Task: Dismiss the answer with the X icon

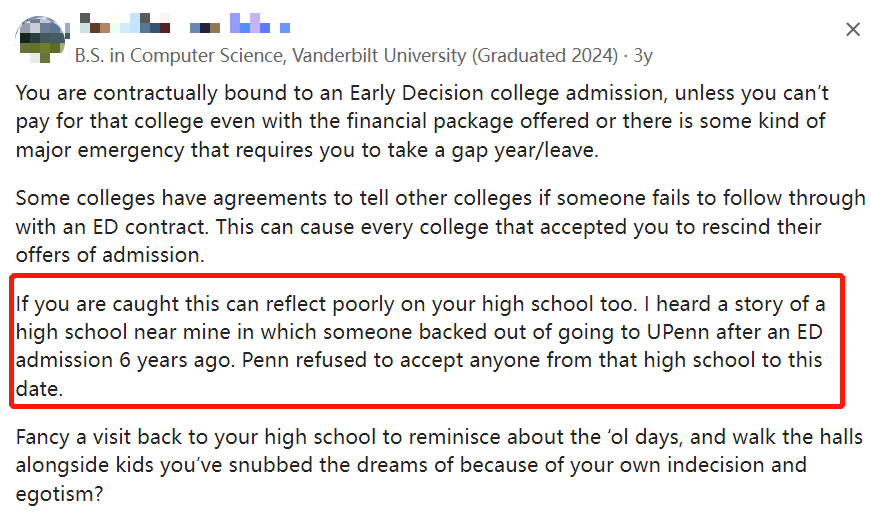Action: pos(853,29)
